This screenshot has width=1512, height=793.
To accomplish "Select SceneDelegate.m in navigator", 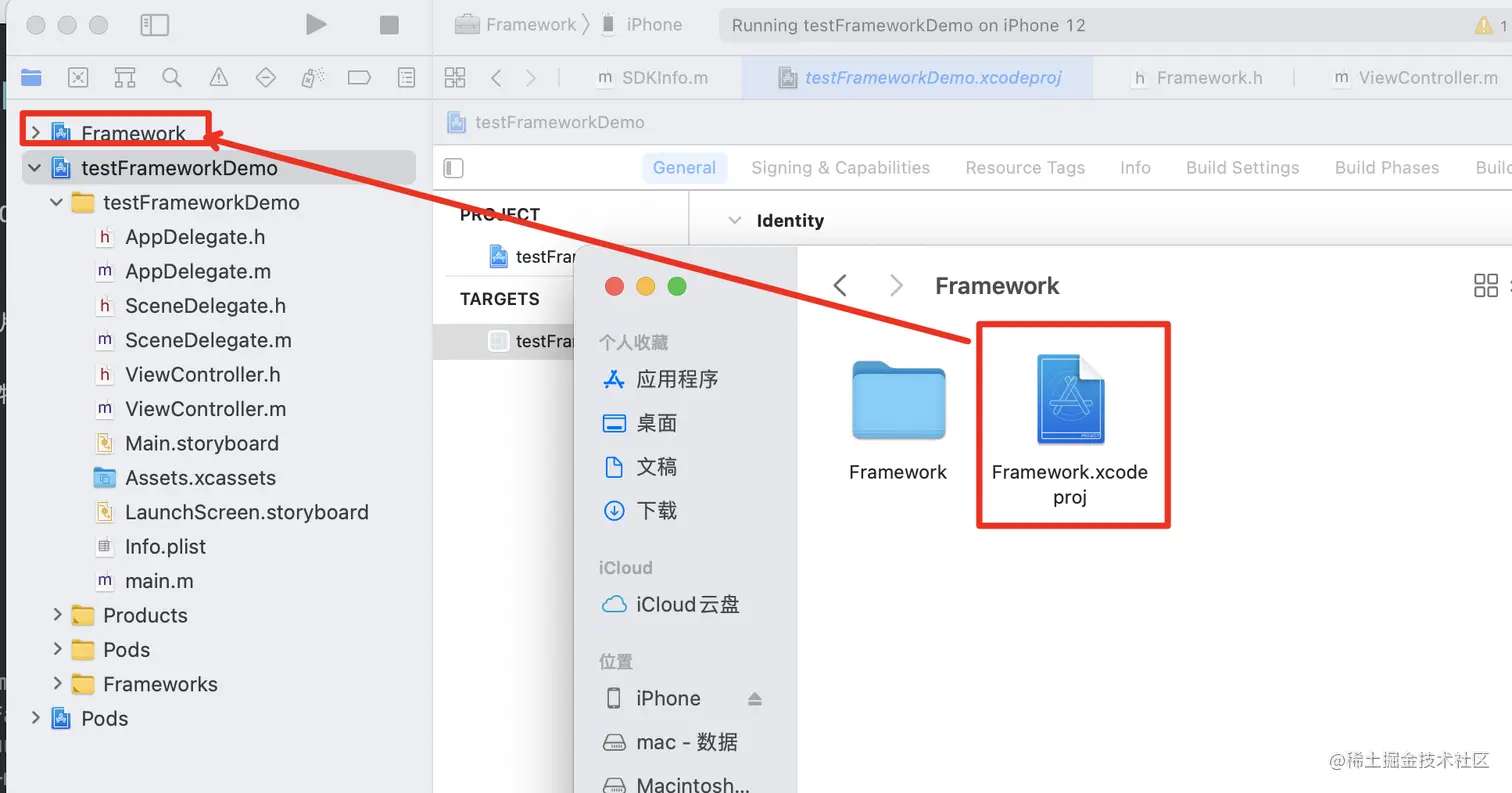I will [x=208, y=340].
